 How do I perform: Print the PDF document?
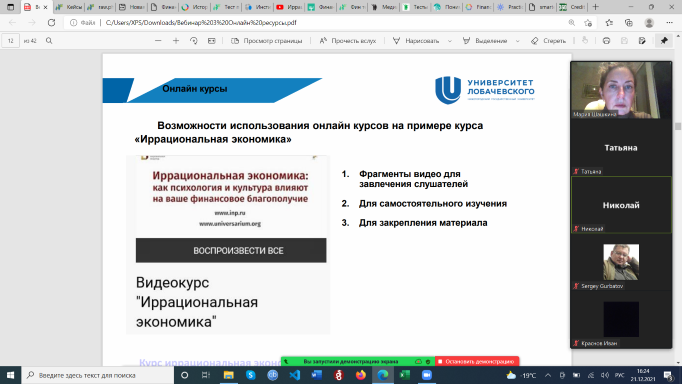tap(606, 40)
